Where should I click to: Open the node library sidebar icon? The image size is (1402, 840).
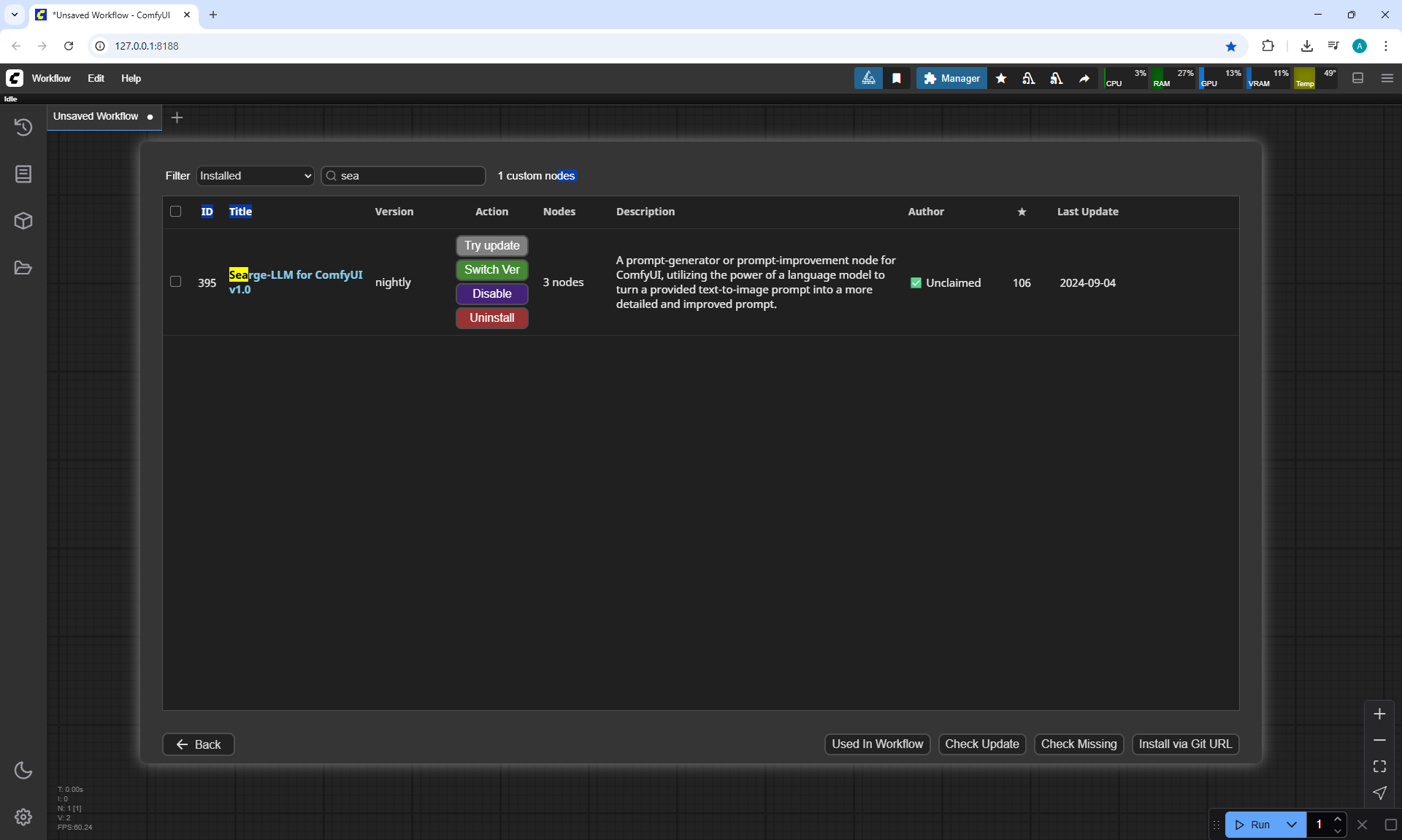pyautogui.click(x=23, y=174)
